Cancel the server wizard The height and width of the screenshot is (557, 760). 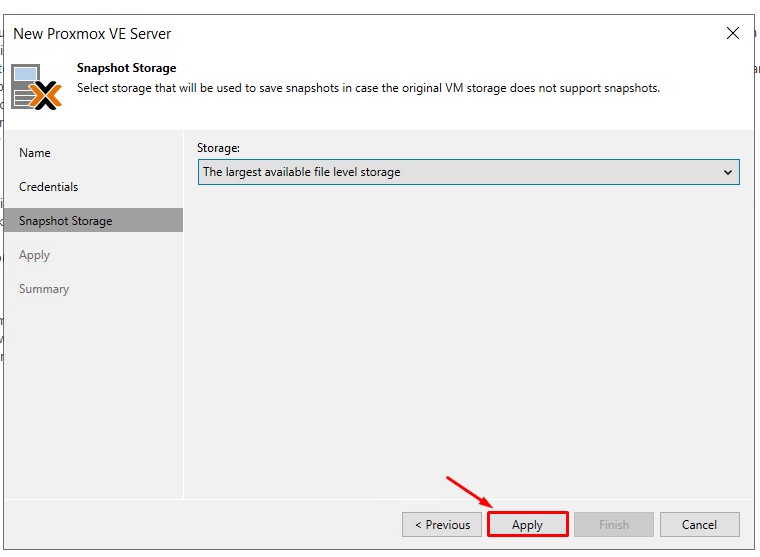(699, 524)
